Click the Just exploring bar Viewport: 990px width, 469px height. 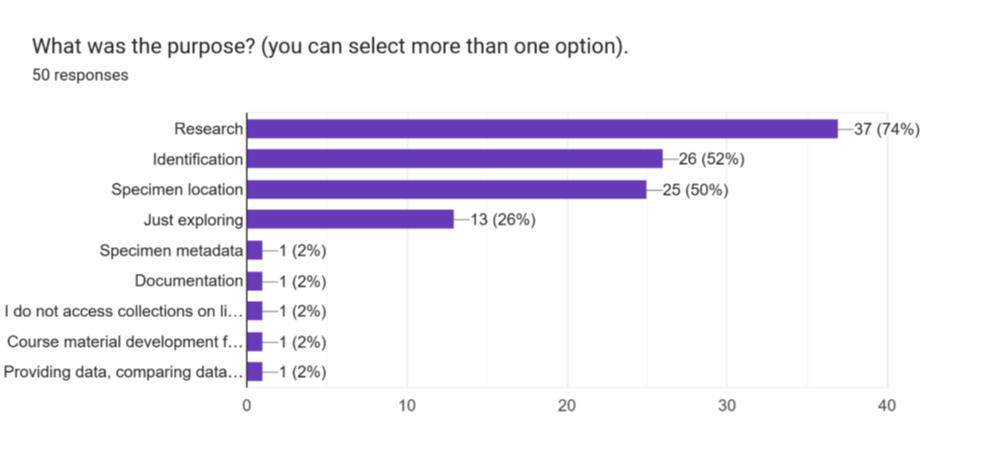(x=350, y=220)
